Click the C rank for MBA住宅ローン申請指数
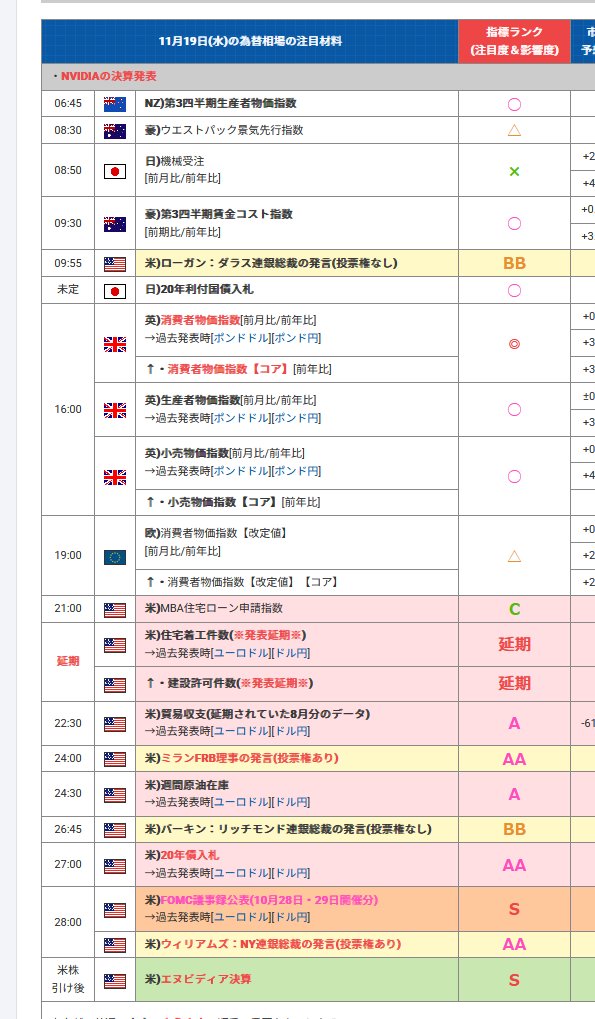This screenshot has width=595, height=1019. [x=514, y=609]
